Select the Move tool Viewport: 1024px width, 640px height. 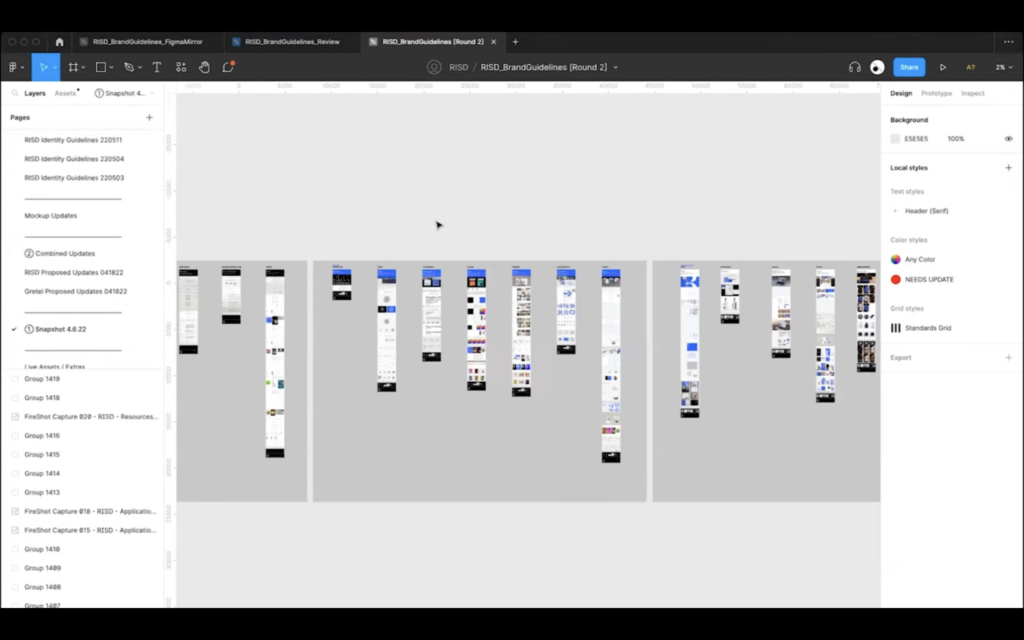(x=43, y=67)
